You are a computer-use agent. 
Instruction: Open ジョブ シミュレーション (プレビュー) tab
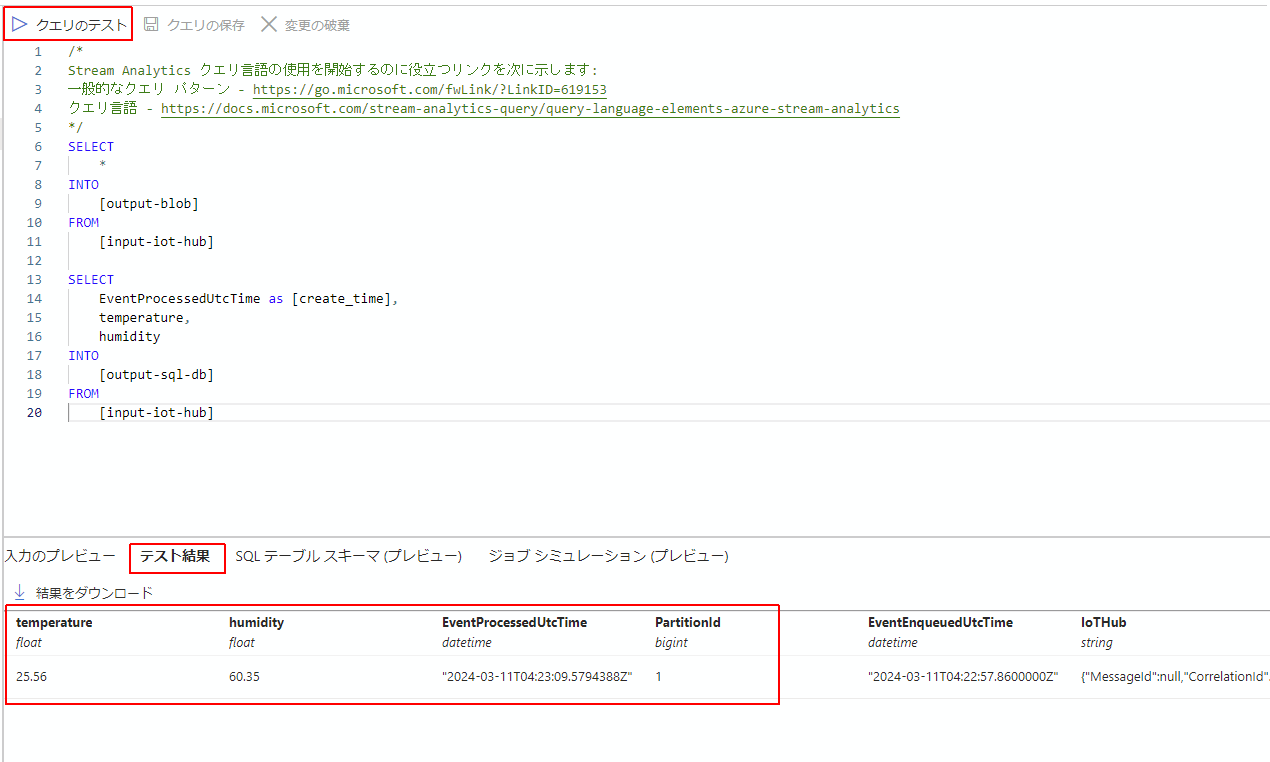pyautogui.click(x=608, y=556)
